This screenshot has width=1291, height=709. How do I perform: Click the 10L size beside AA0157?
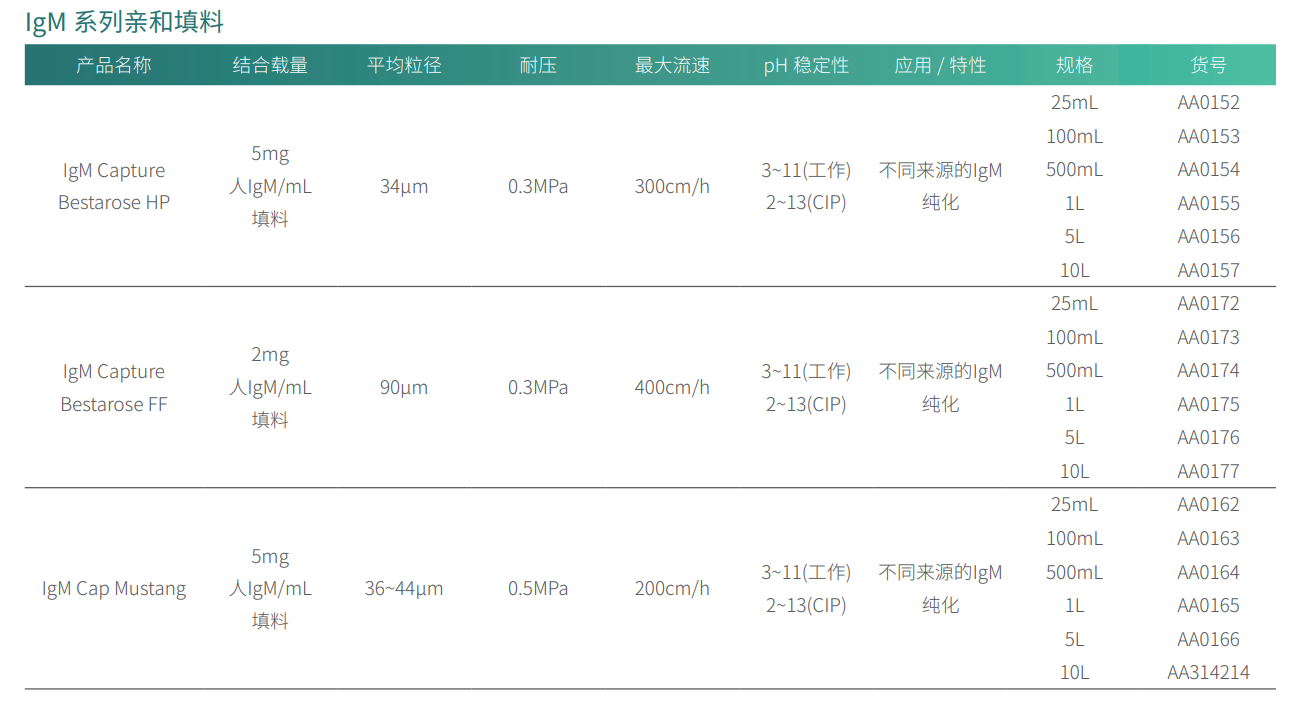tap(1074, 270)
